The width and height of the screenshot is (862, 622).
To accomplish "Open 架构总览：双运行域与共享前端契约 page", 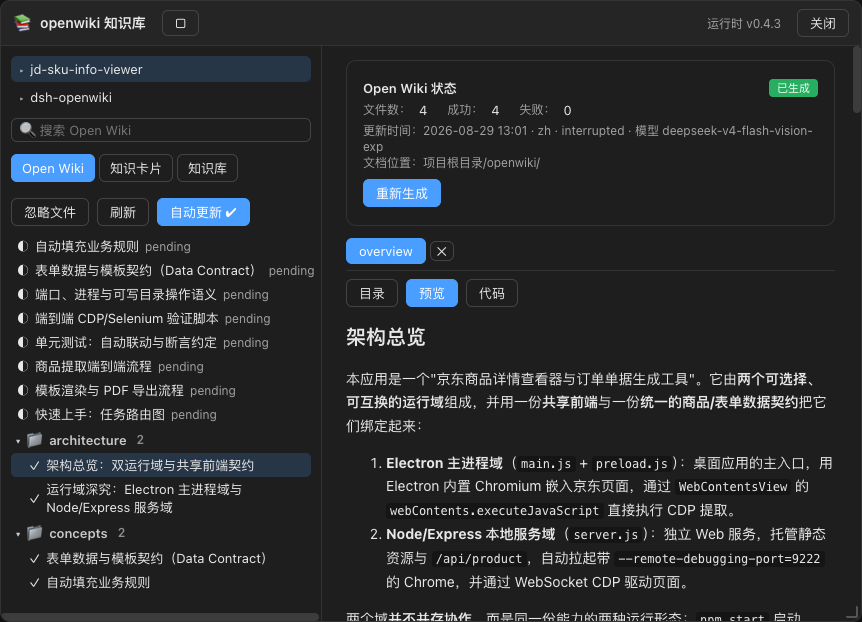I will coord(161,465).
